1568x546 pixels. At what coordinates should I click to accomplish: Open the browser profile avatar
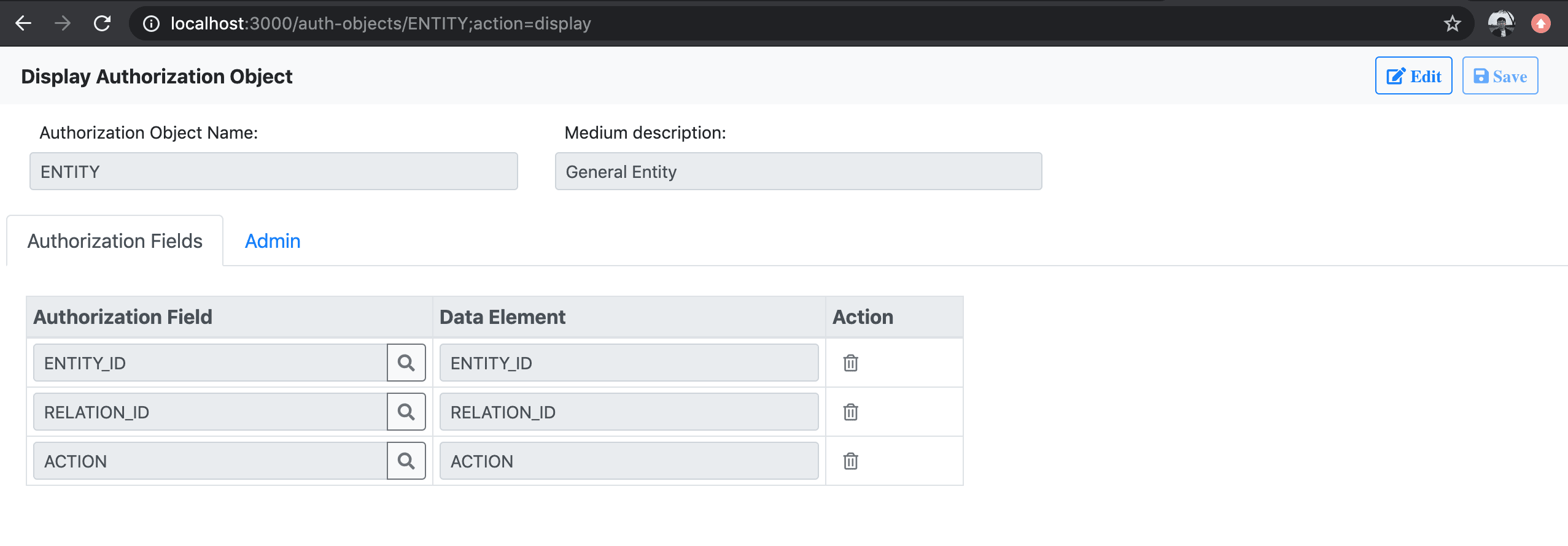[x=1501, y=24]
